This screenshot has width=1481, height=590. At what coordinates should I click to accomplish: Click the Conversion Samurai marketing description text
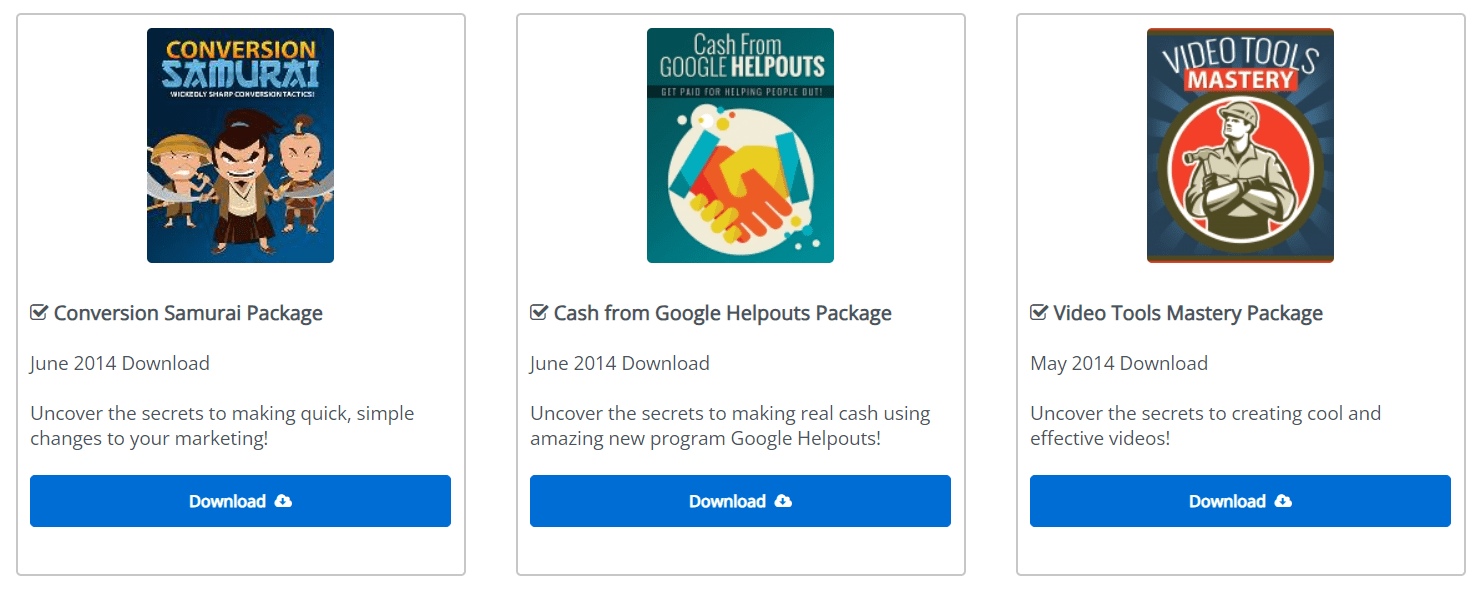(222, 426)
